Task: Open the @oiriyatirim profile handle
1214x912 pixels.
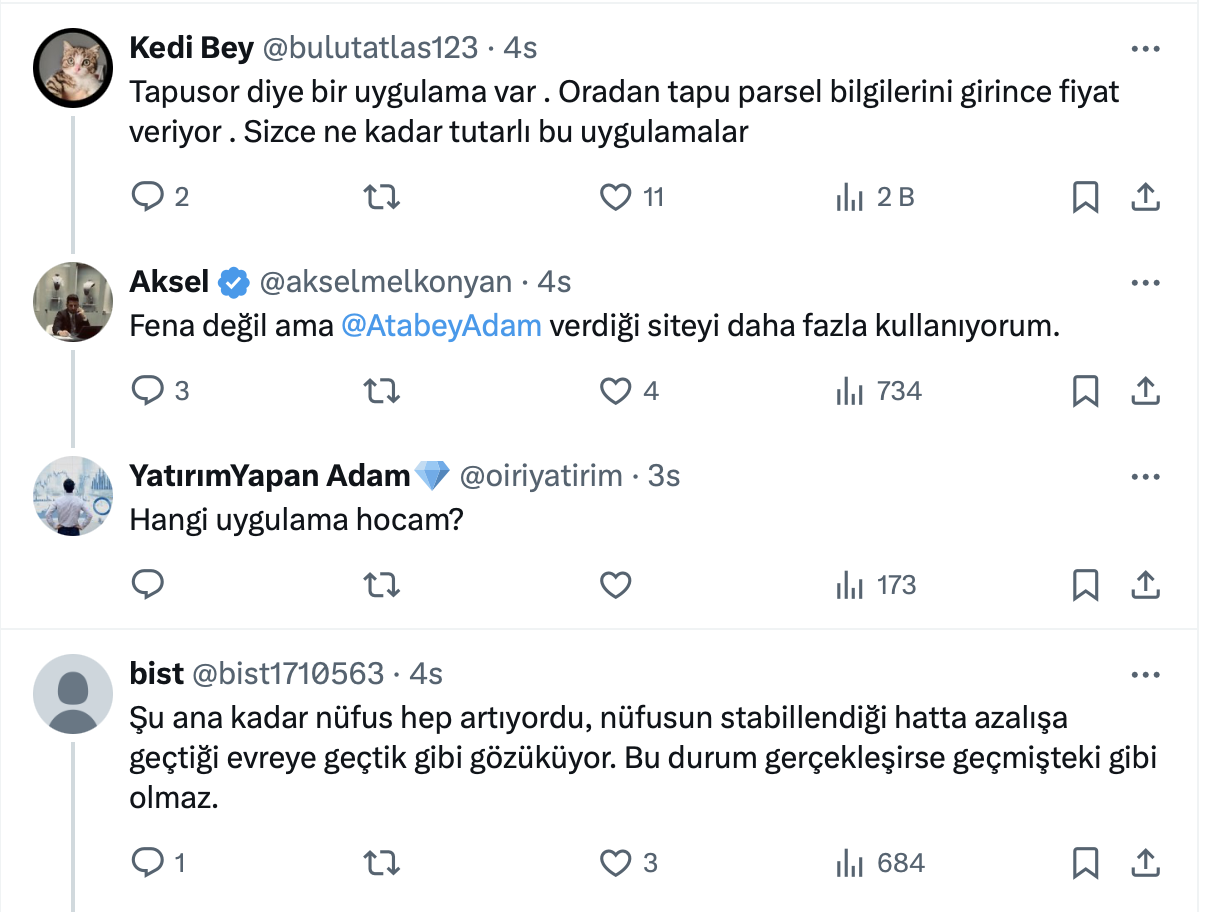Action: click(540, 476)
